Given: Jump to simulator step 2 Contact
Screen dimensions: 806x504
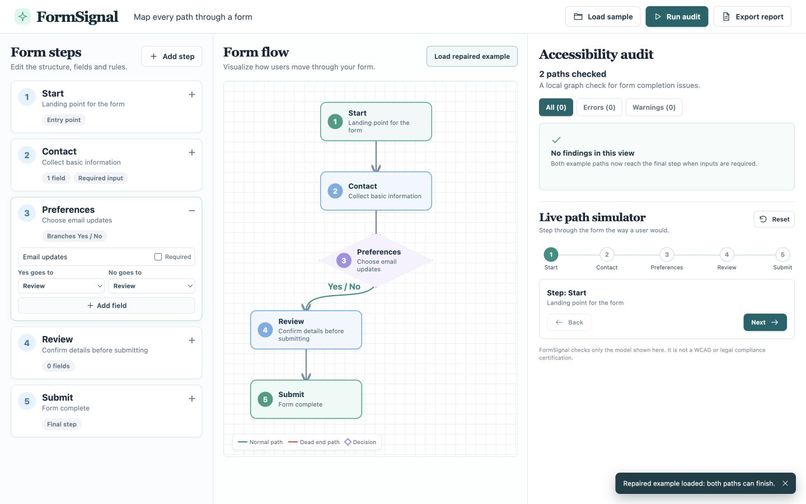Looking at the screenshot, I should [607, 255].
